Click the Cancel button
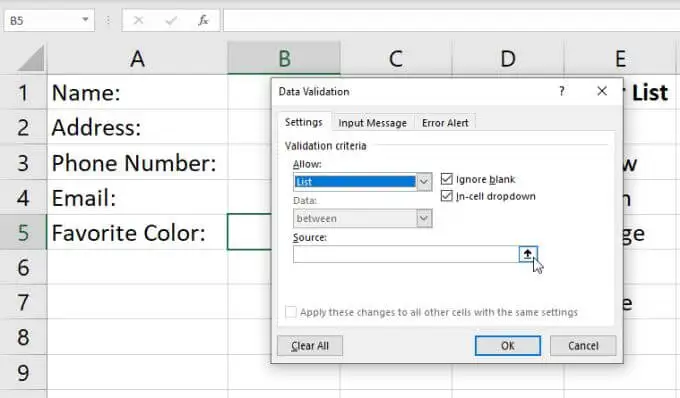This screenshot has width=680, height=398. click(583, 346)
